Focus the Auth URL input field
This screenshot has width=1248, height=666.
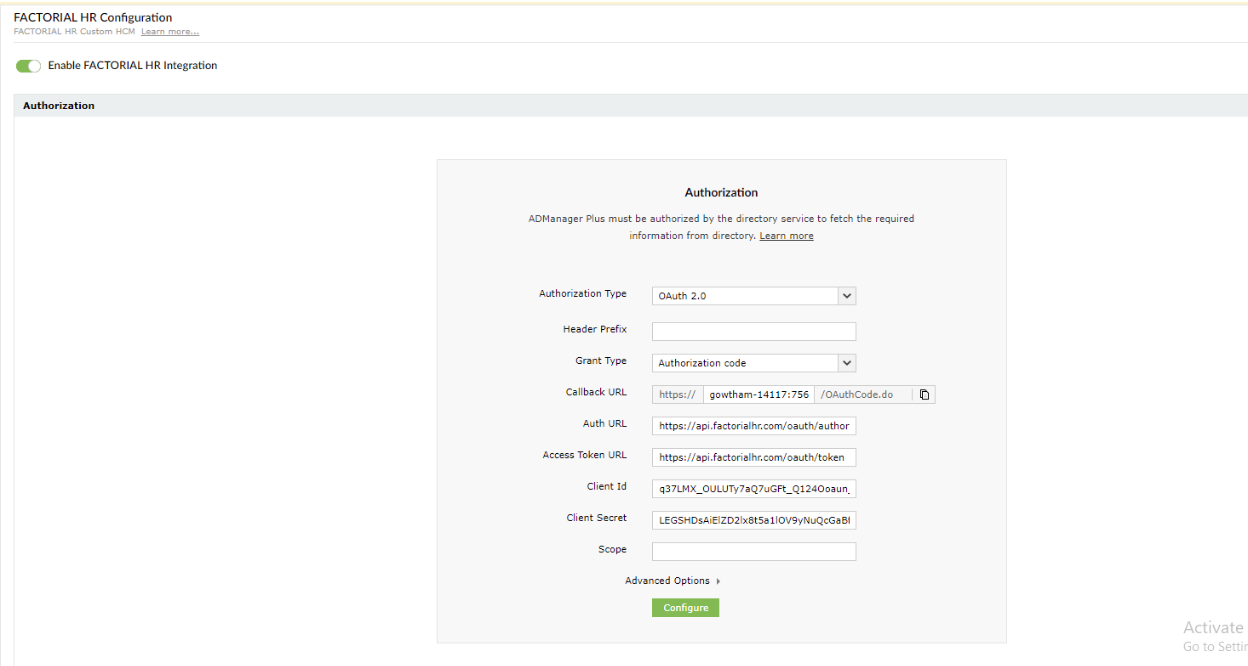click(754, 426)
